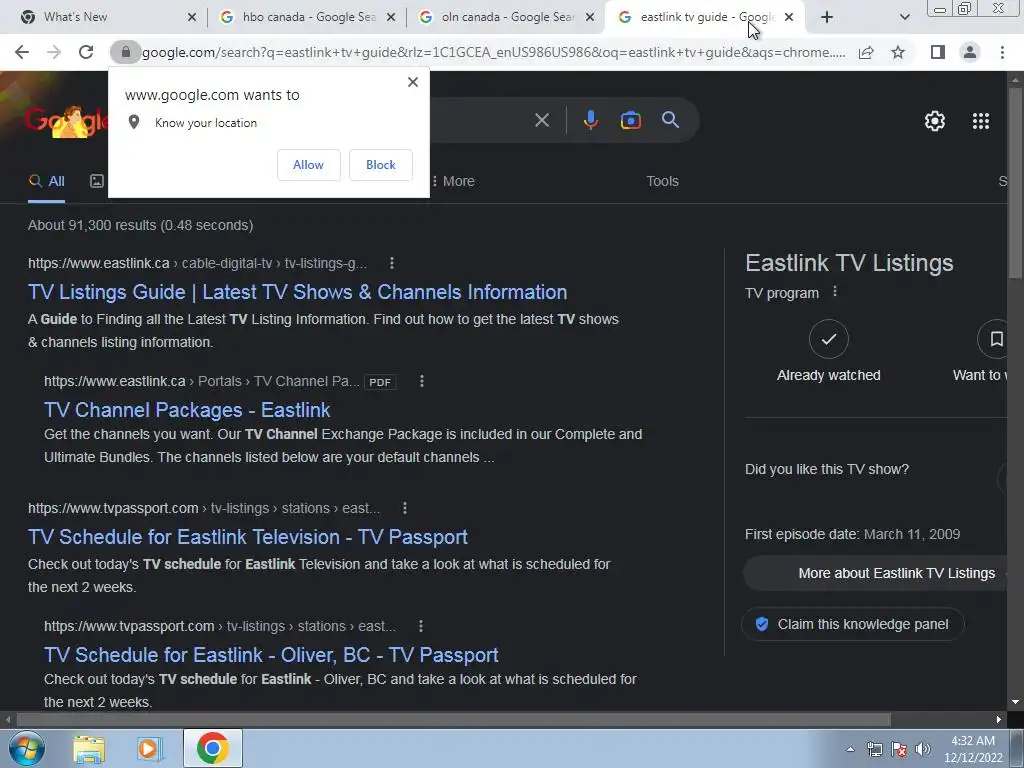
Task: Open more options for eastlink.ca tv-listings result
Action: [x=392, y=263]
